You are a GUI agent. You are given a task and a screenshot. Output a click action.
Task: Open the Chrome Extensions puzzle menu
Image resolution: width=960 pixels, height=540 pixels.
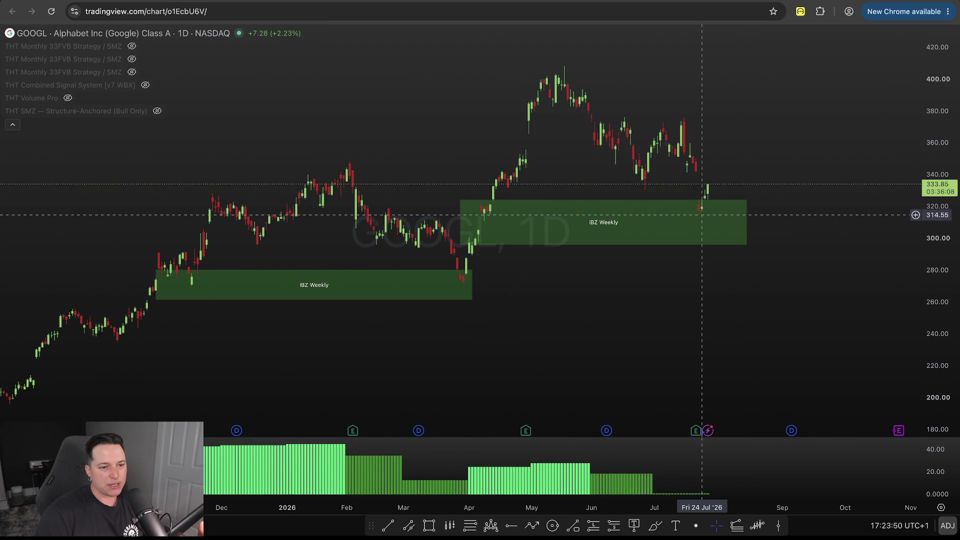tap(820, 11)
